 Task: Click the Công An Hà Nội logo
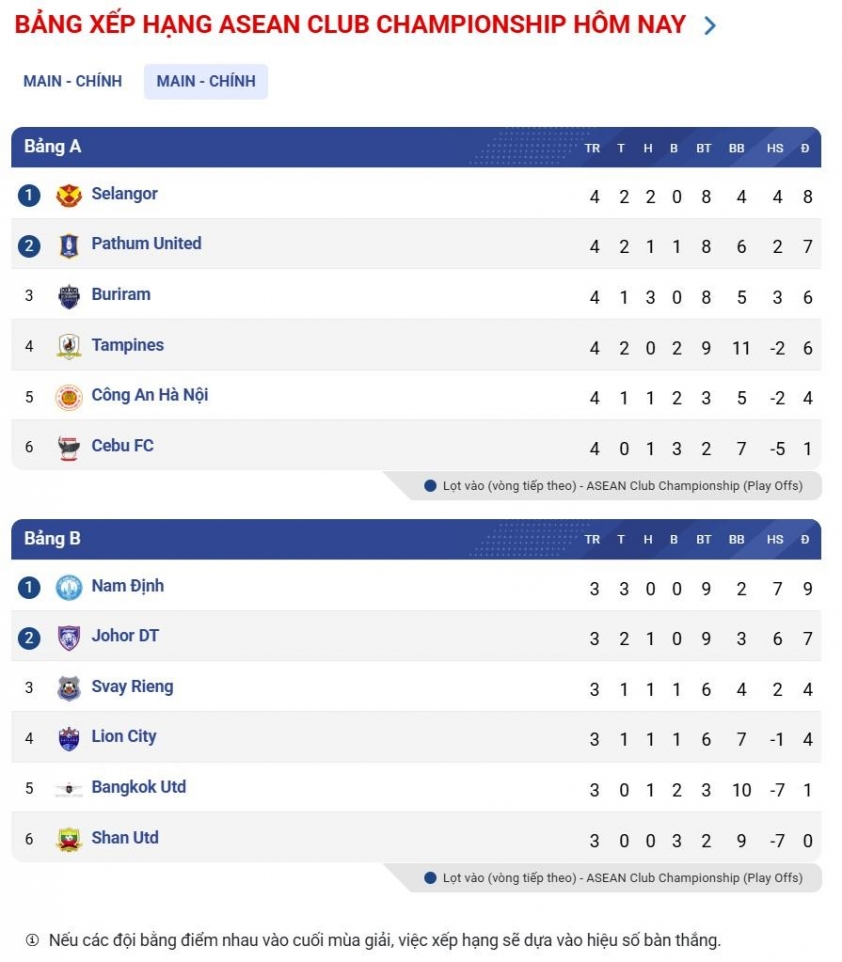pos(68,397)
